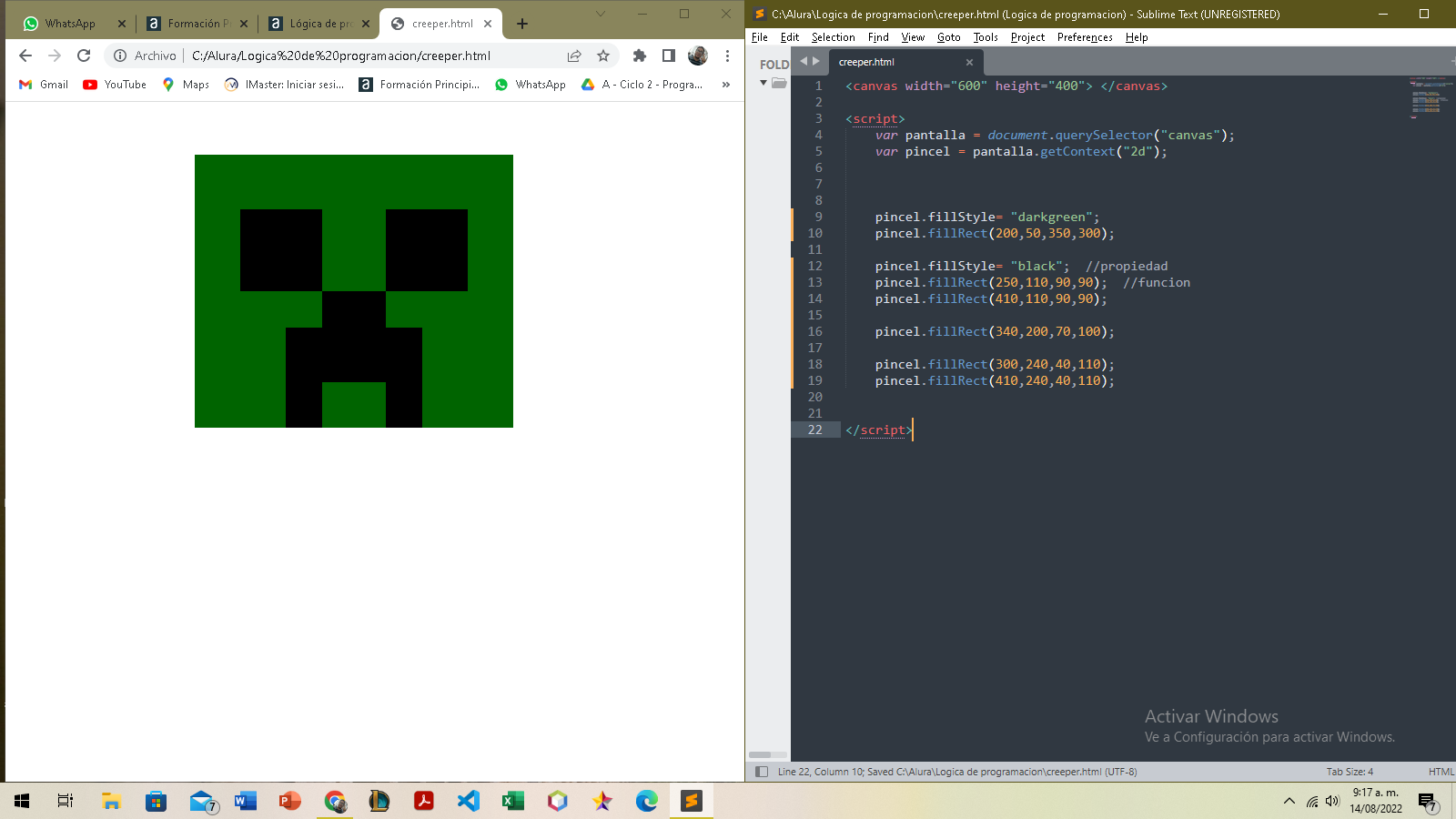Open the site info icon beside Archivo
This screenshot has width=1456, height=819.
(x=120, y=56)
